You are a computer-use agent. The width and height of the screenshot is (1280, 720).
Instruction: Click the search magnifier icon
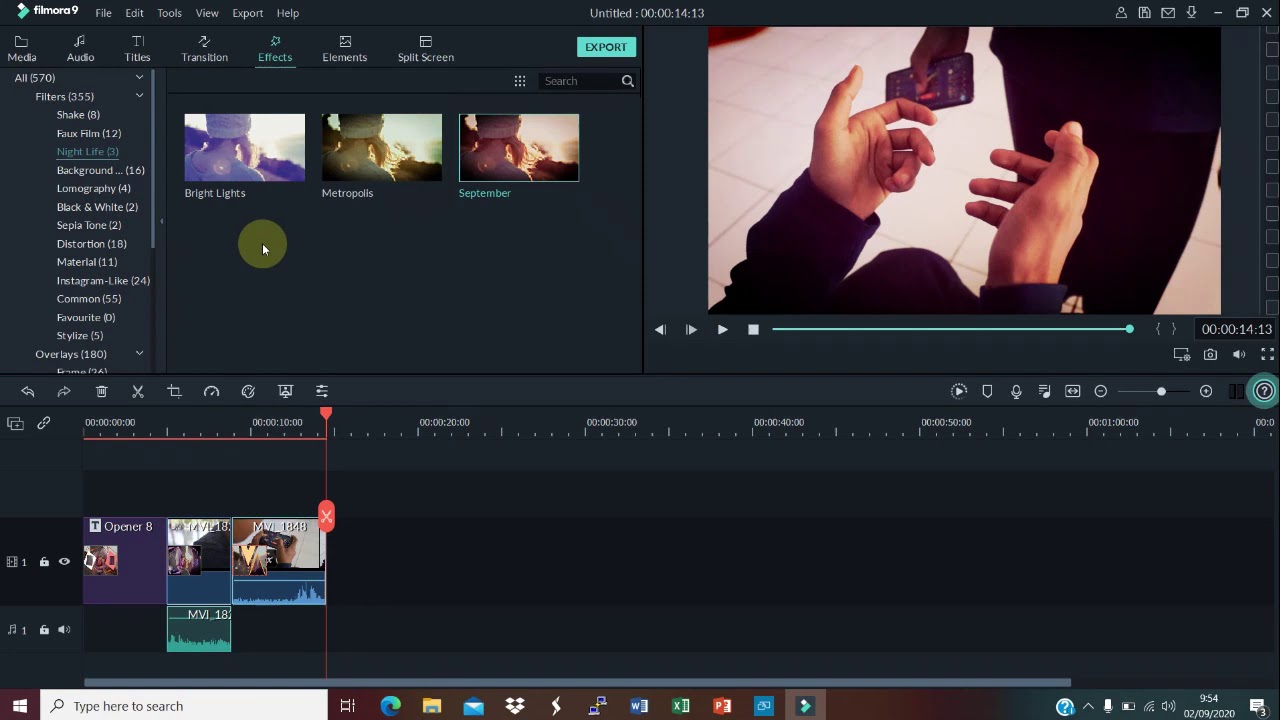tap(628, 81)
